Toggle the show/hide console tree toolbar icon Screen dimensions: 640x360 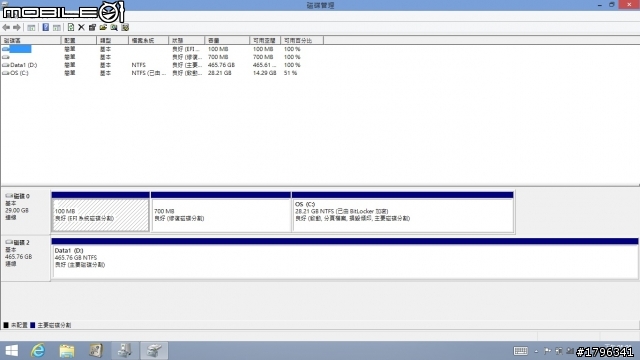[x=31, y=27]
